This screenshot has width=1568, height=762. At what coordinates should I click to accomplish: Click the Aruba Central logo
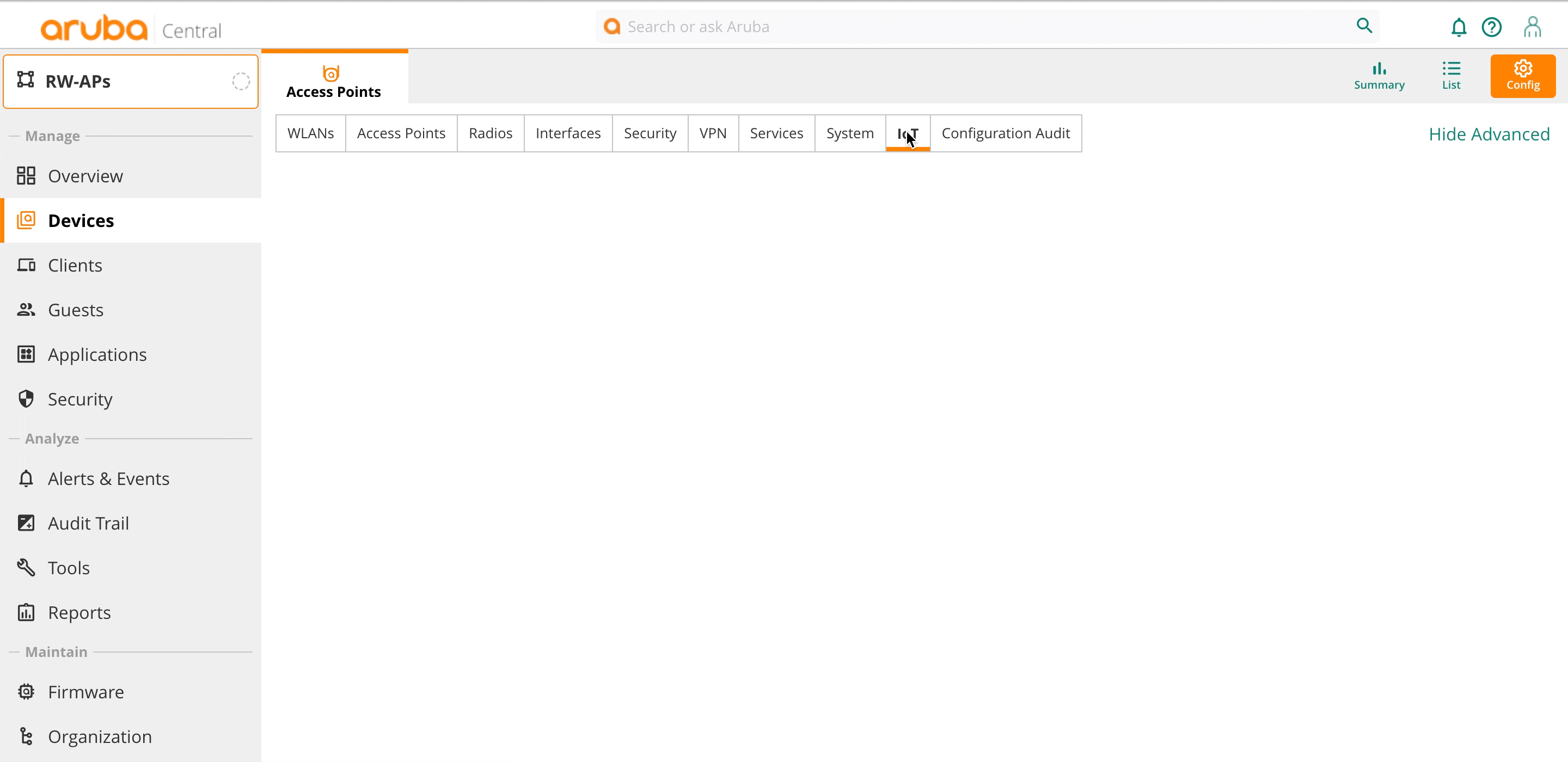130,28
